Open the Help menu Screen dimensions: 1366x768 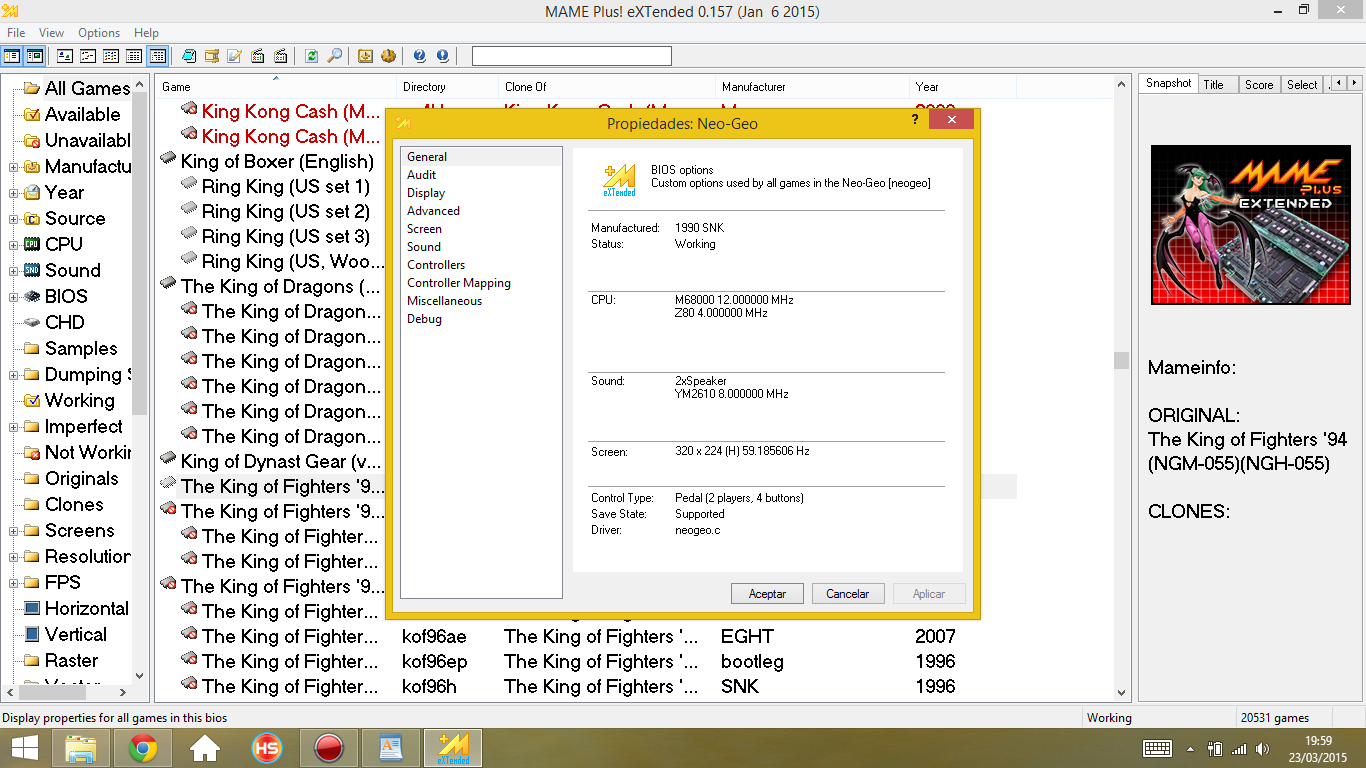pos(146,33)
